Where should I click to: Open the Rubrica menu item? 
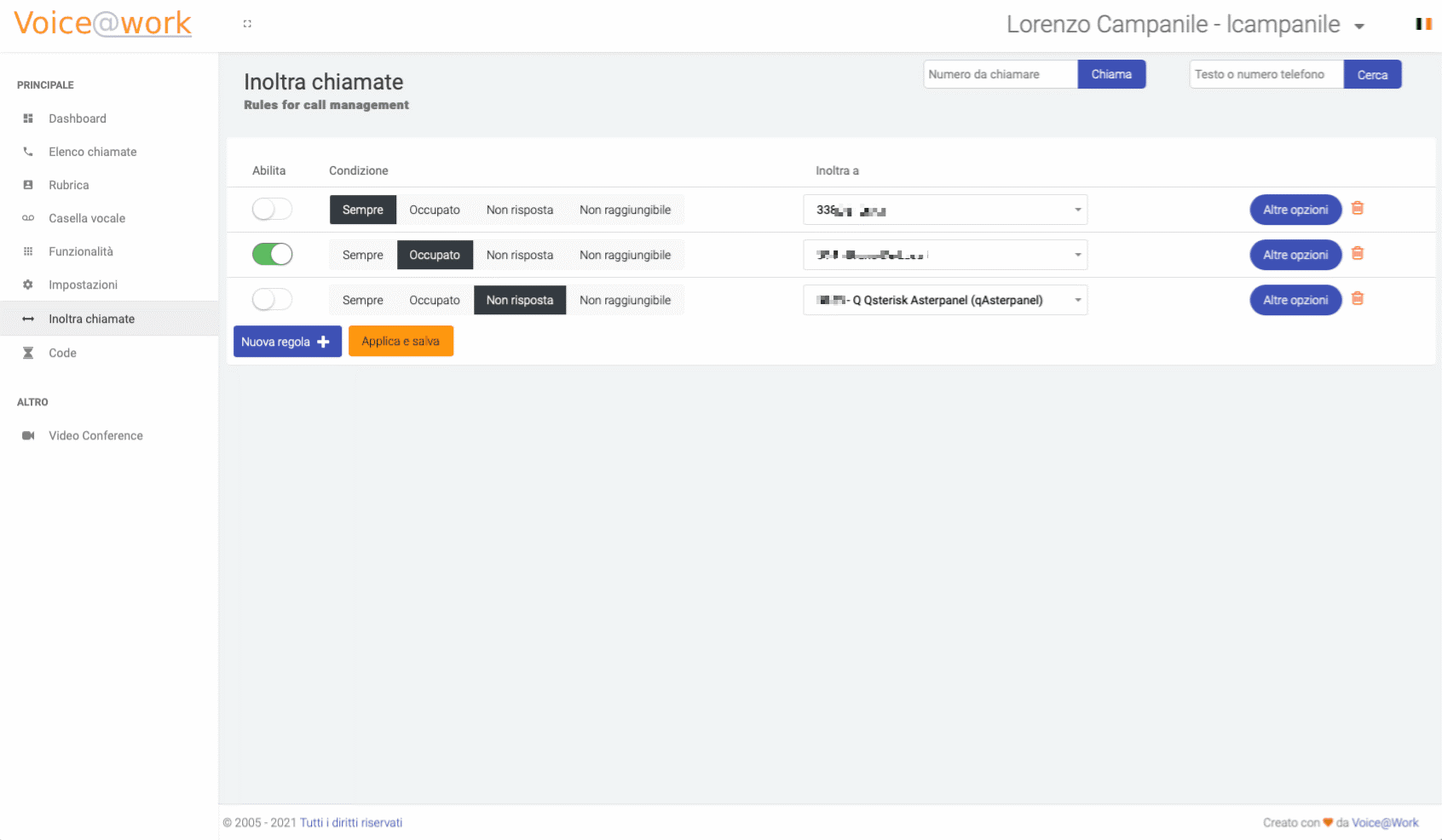tap(69, 185)
